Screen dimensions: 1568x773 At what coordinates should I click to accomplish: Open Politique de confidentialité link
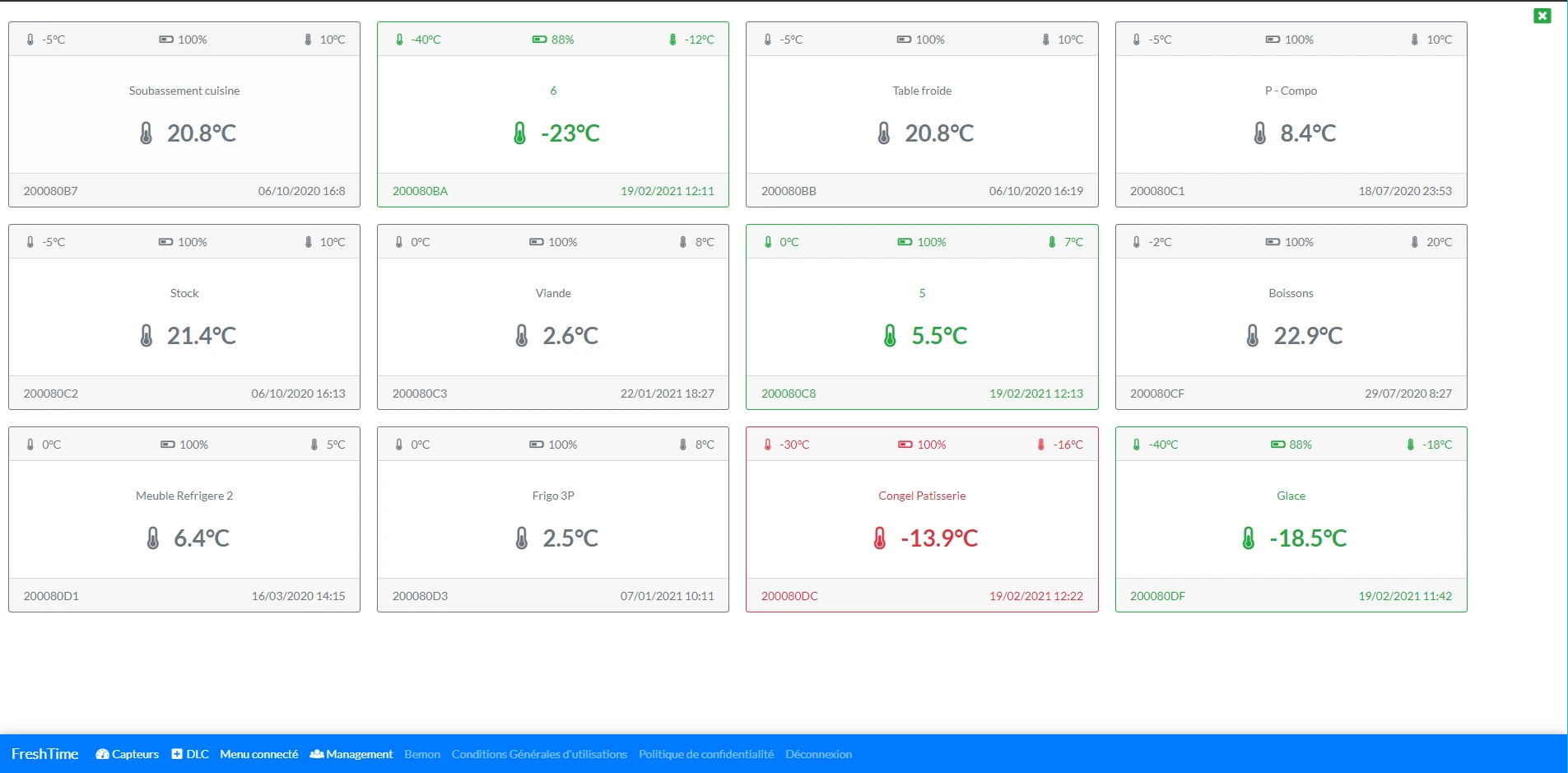(706, 754)
